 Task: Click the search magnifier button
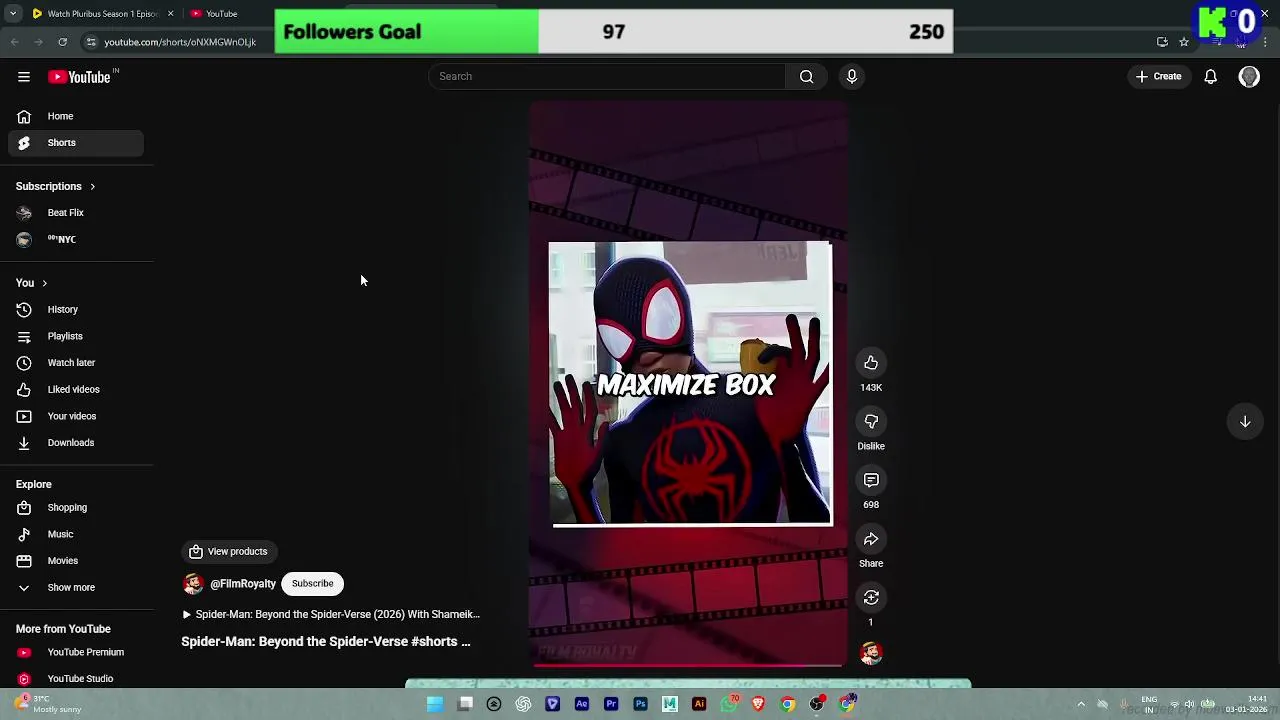point(806,76)
